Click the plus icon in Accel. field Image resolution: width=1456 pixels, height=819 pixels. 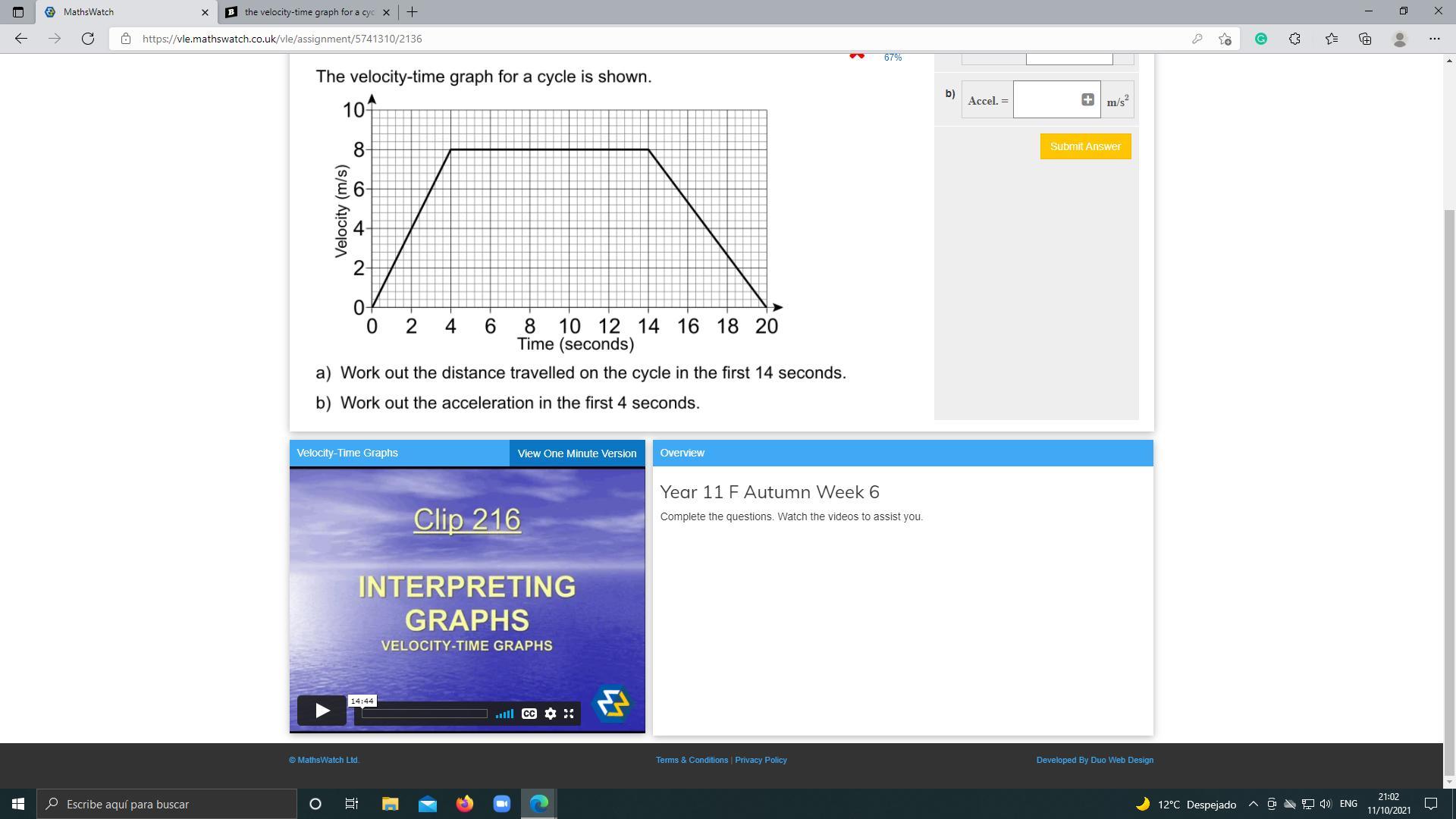1087,100
